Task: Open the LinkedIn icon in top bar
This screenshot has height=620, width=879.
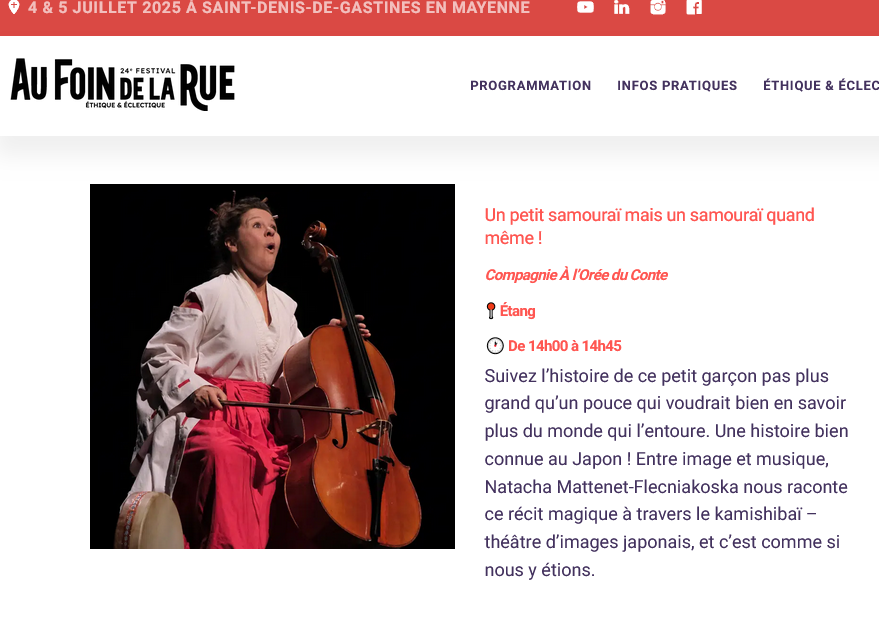Action: [x=621, y=7]
